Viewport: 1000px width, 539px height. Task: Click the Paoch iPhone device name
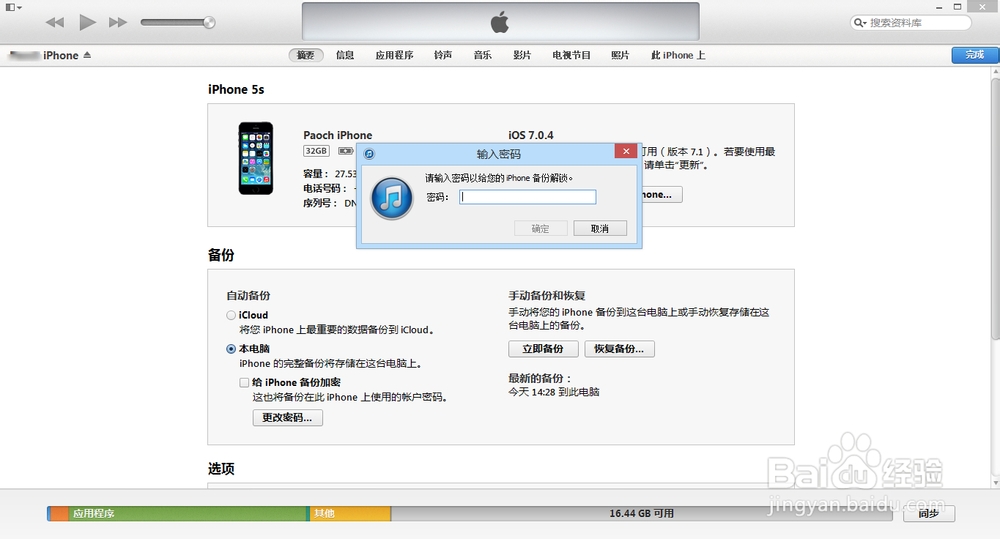click(337, 135)
